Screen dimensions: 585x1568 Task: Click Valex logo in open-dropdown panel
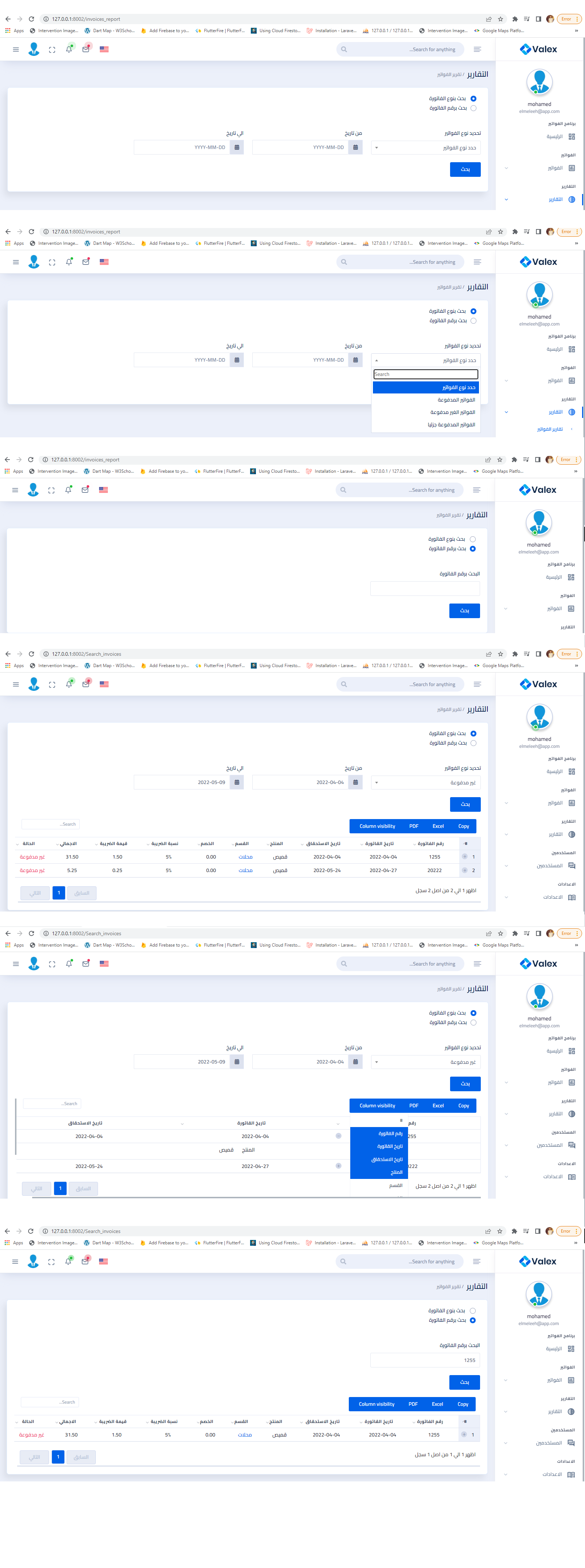tap(539, 262)
